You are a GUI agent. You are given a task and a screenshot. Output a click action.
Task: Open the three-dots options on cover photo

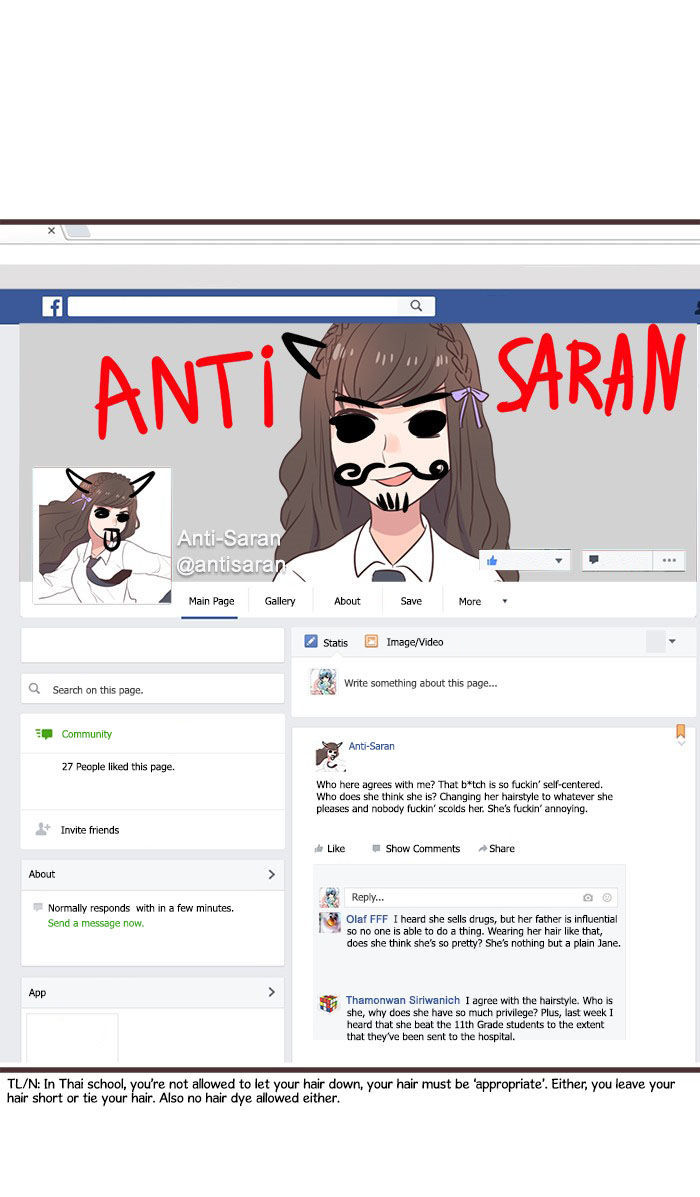669,561
